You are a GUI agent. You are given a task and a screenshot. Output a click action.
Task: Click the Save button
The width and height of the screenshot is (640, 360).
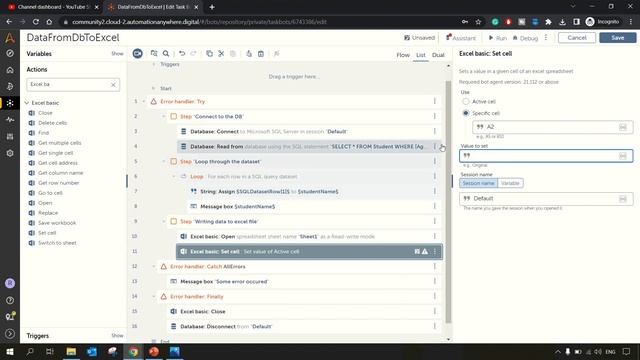(618, 38)
